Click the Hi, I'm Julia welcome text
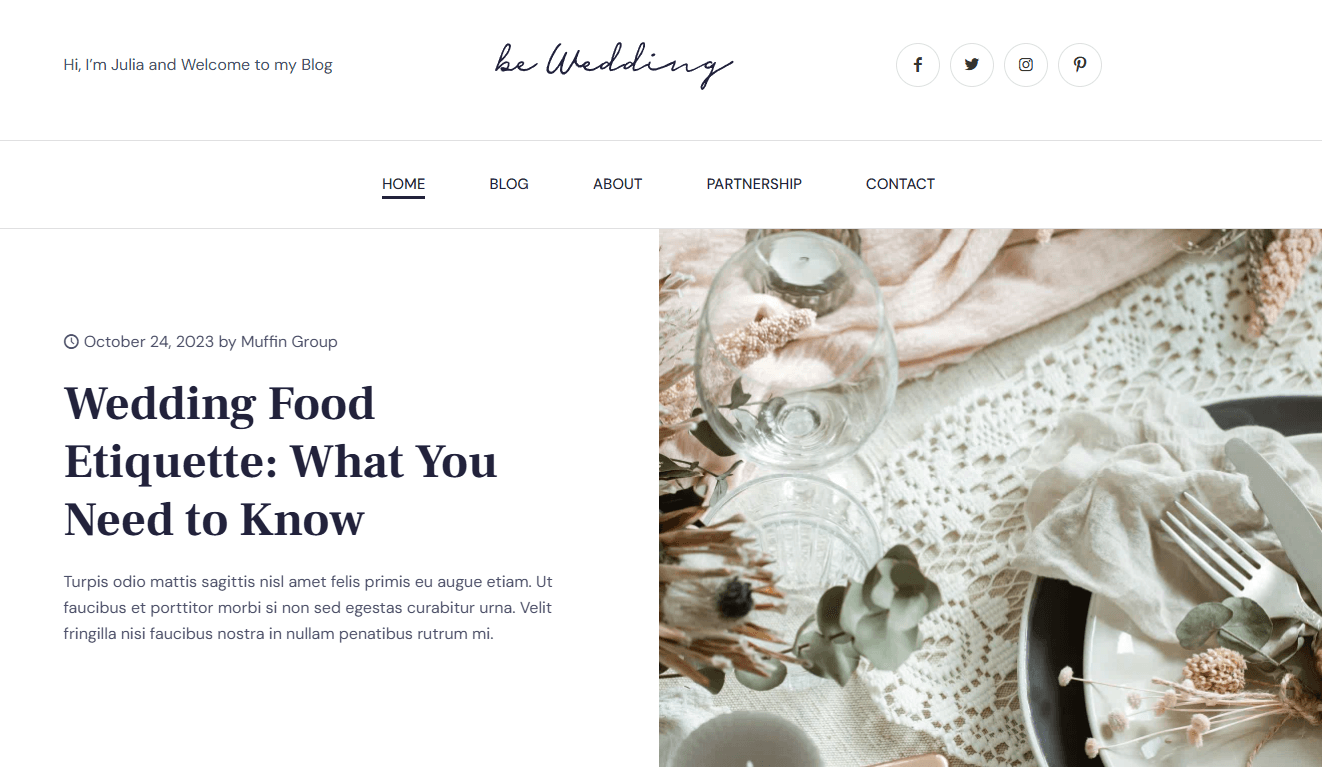This screenshot has height=767, width=1322. click(198, 65)
